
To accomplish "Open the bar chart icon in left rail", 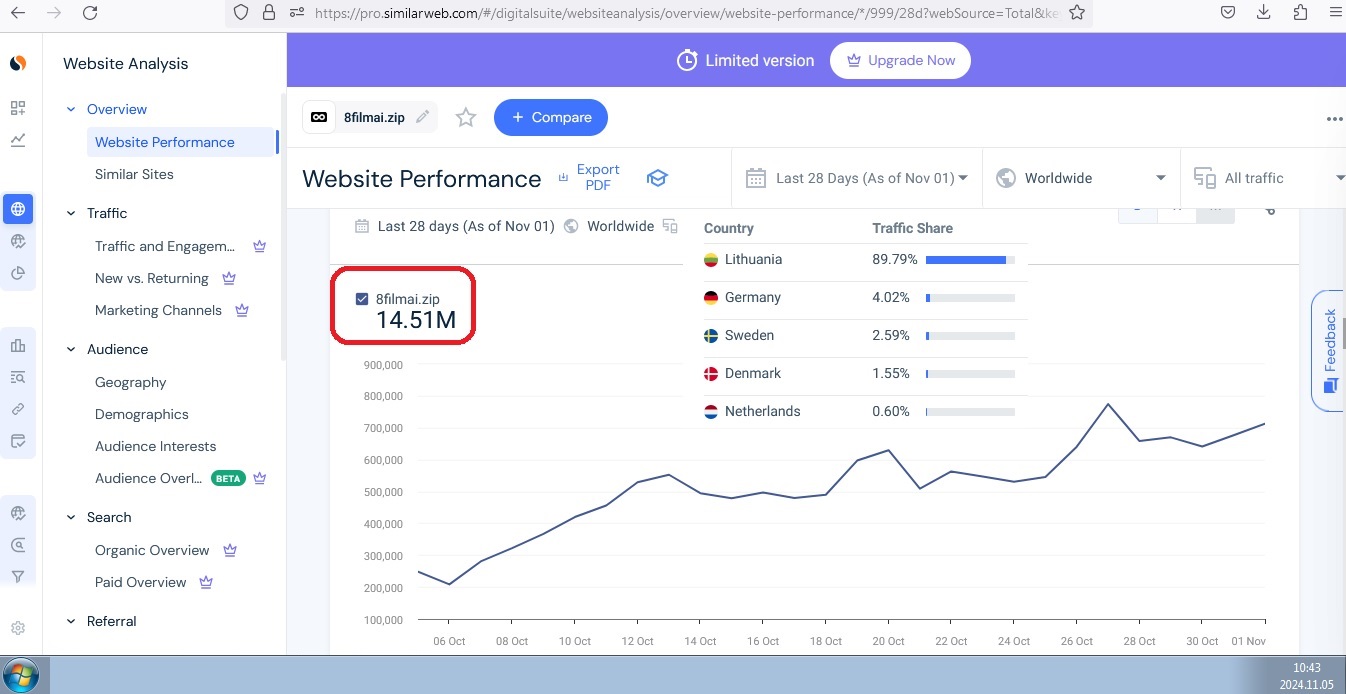I will point(18,346).
